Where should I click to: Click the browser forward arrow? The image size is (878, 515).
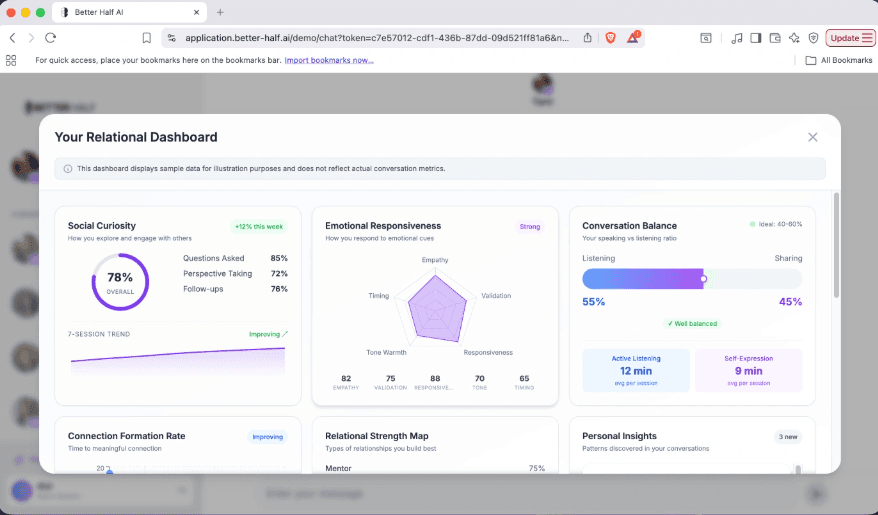click(x=31, y=38)
